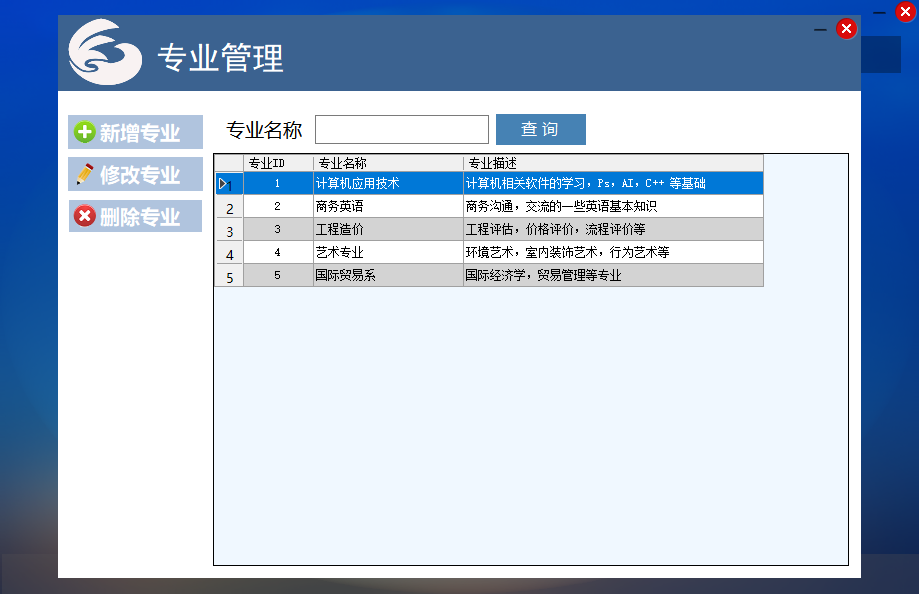Click the 查询 search button
The height and width of the screenshot is (594, 919).
[x=540, y=129]
